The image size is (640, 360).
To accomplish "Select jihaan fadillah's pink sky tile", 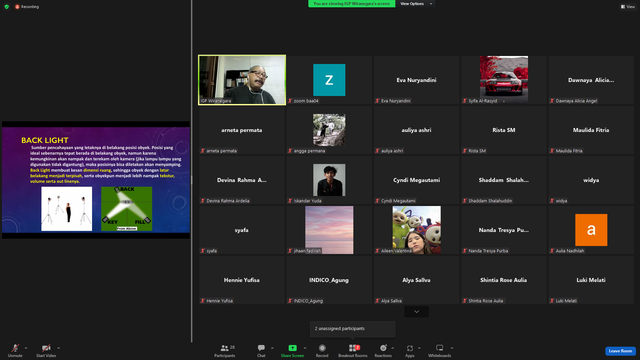I will tap(329, 230).
